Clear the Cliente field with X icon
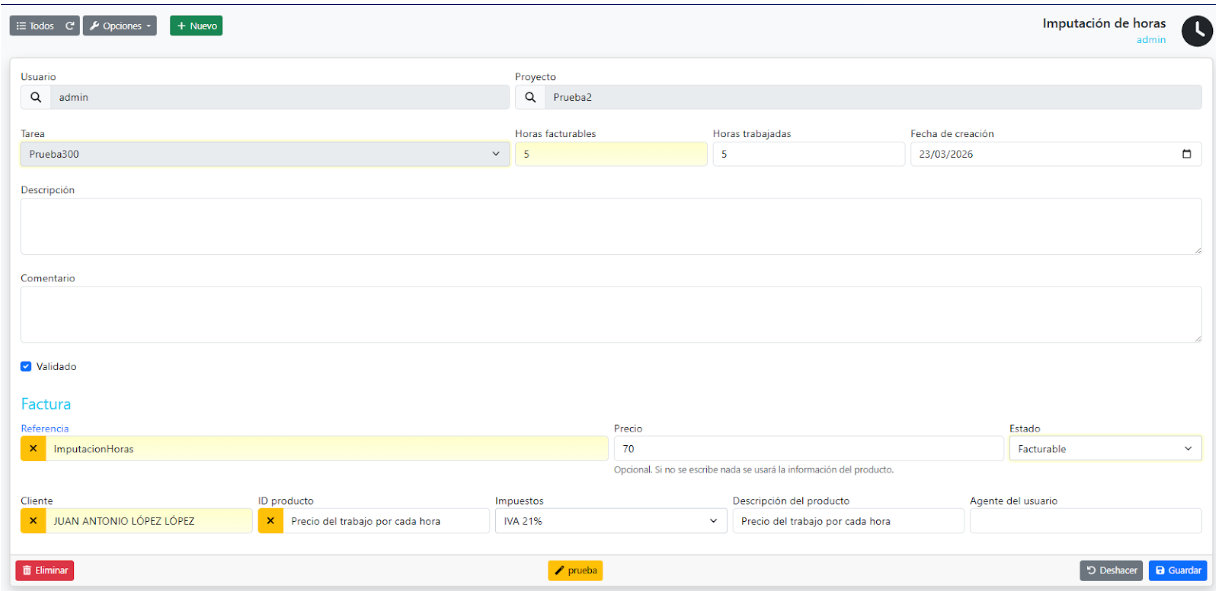 (x=33, y=521)
